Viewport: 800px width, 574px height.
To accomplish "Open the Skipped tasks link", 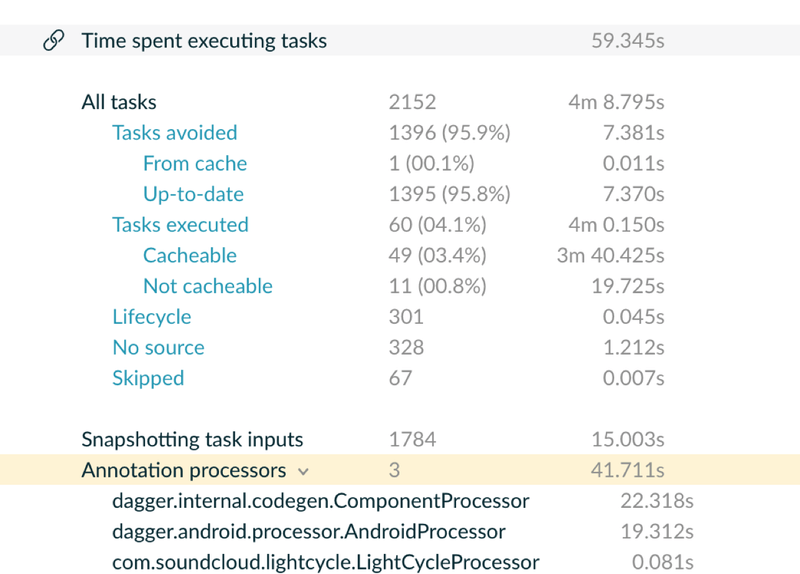I will tap(148, 378).
